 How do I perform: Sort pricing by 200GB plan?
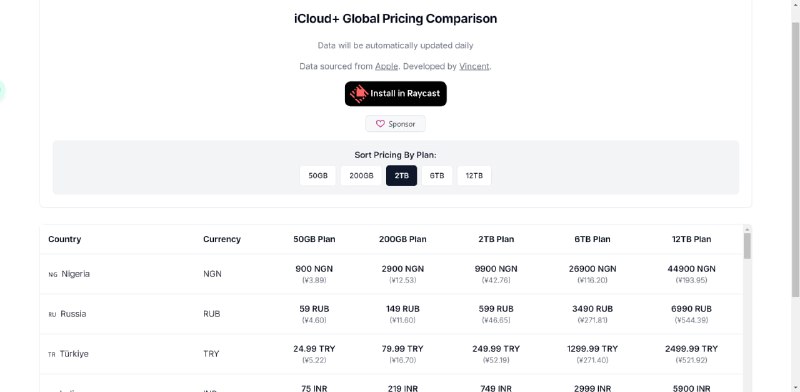coord(361,176)
